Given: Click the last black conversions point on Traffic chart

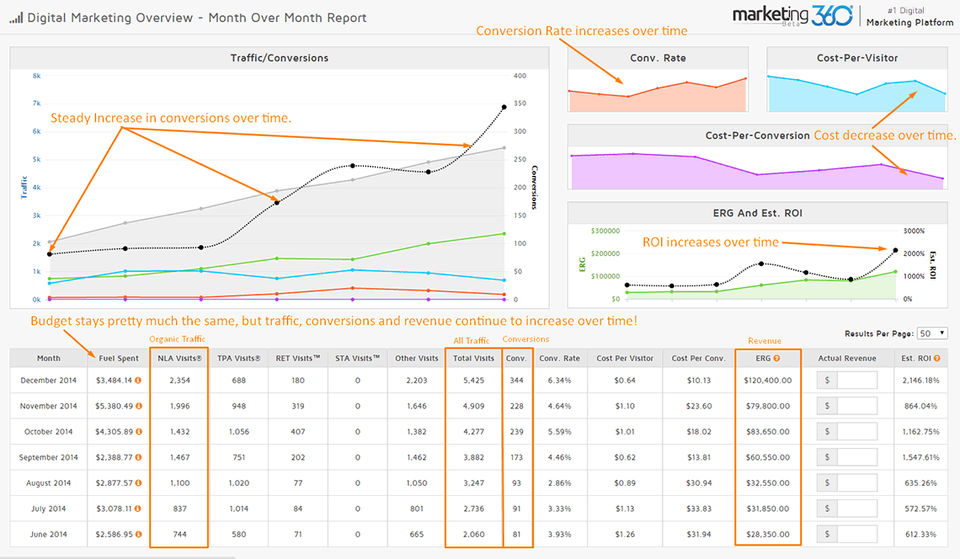Looking at the screenshot, I should click(504, 107).
